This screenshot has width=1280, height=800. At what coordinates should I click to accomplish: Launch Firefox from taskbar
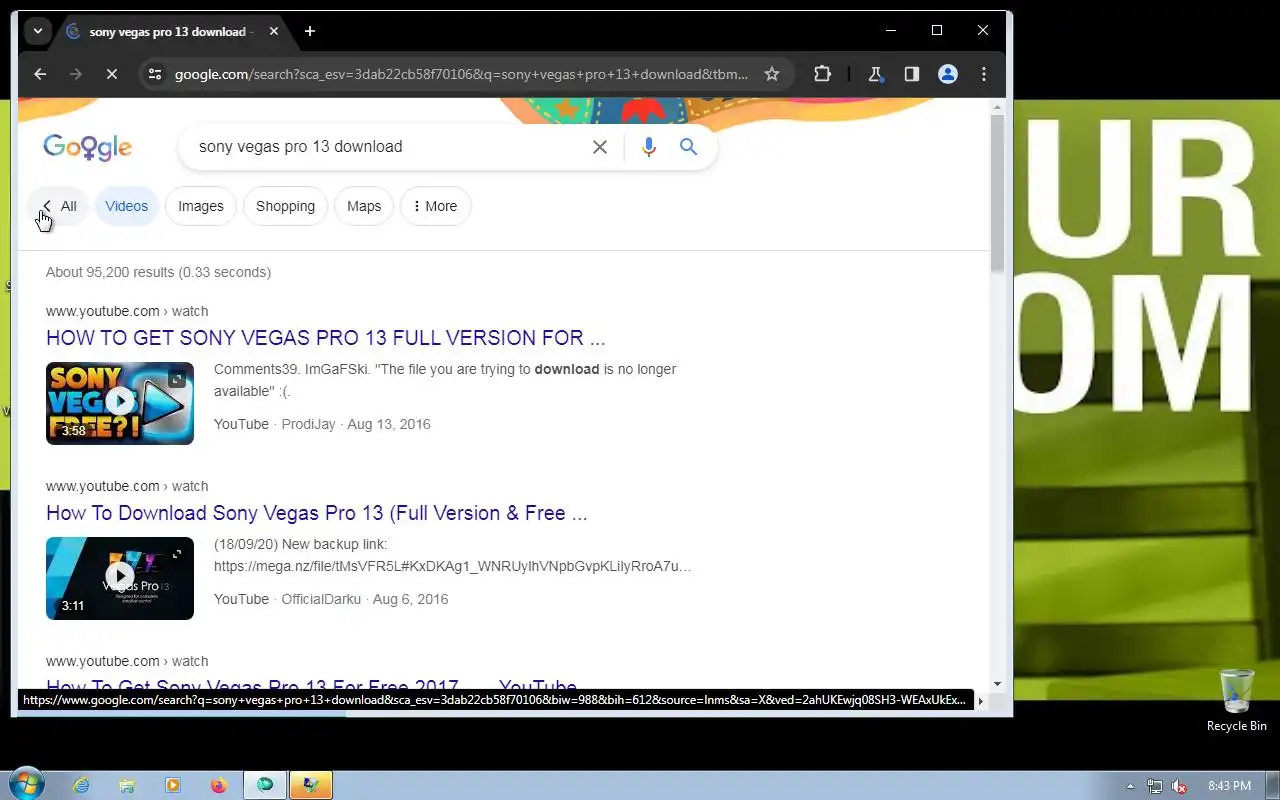219,786
